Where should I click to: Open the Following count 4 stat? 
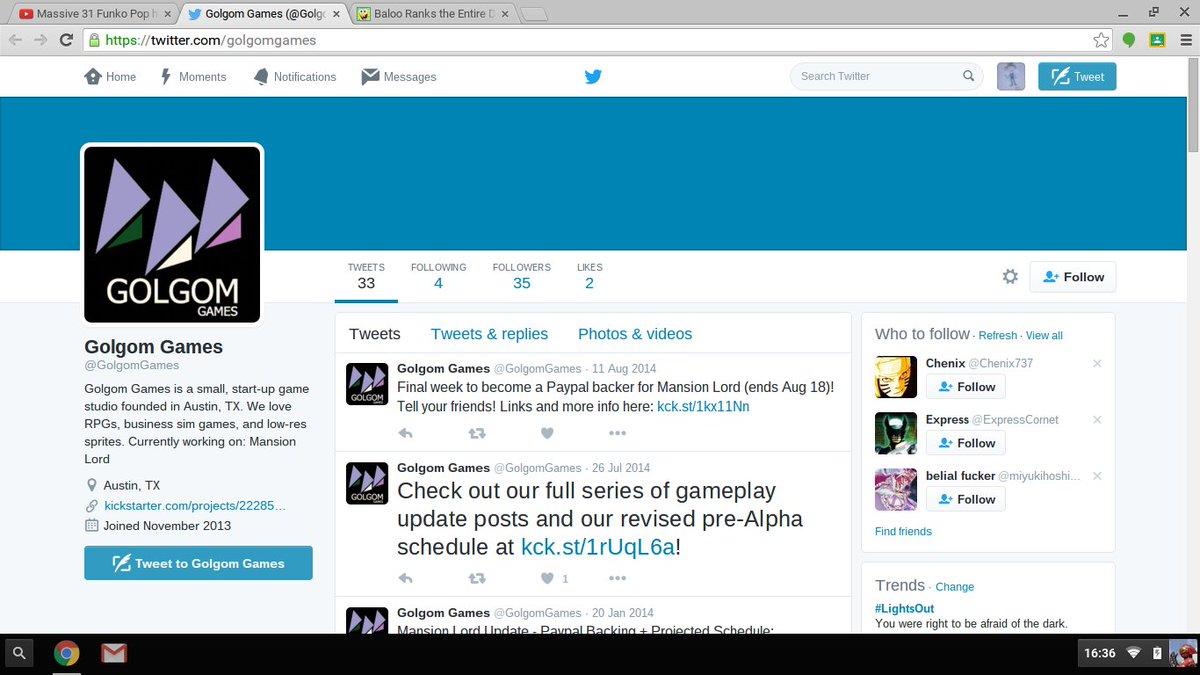tap(438, 276)
